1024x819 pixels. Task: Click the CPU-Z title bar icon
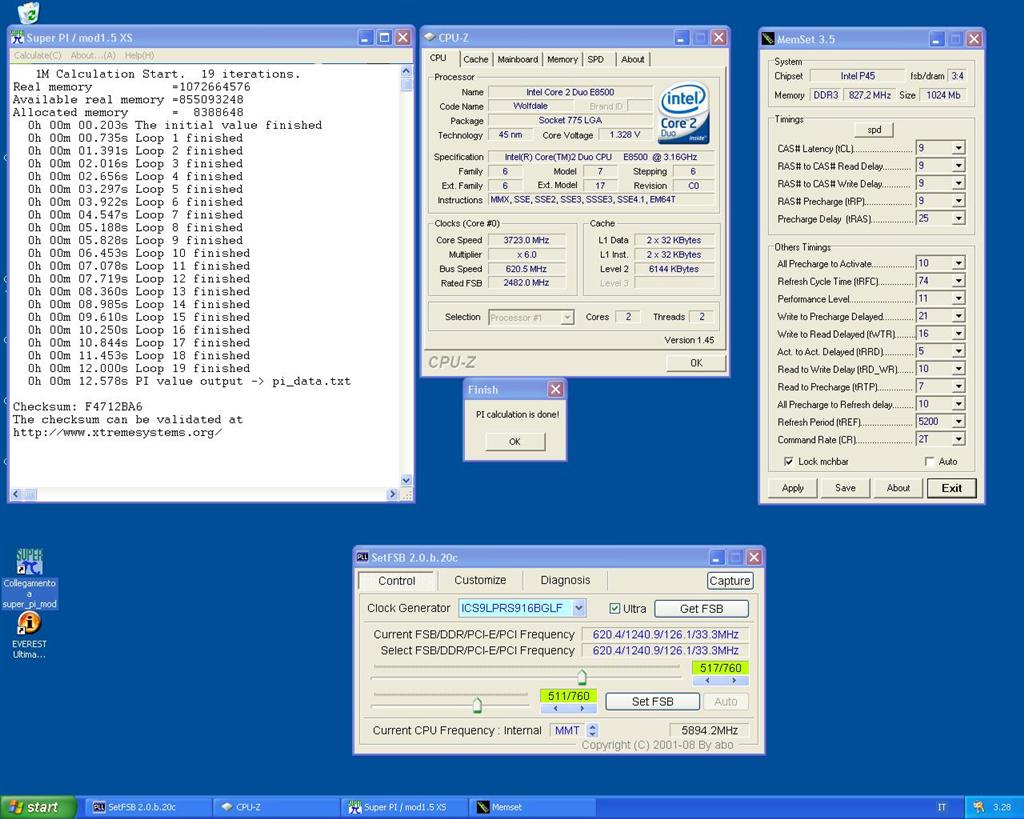coord(429,38)
